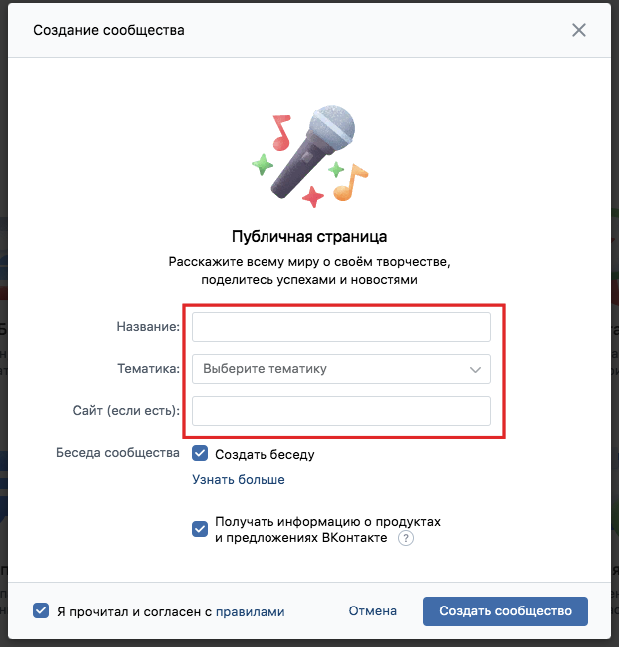
Task: Click the microphone illustration
Action: [x=312, y=151]
